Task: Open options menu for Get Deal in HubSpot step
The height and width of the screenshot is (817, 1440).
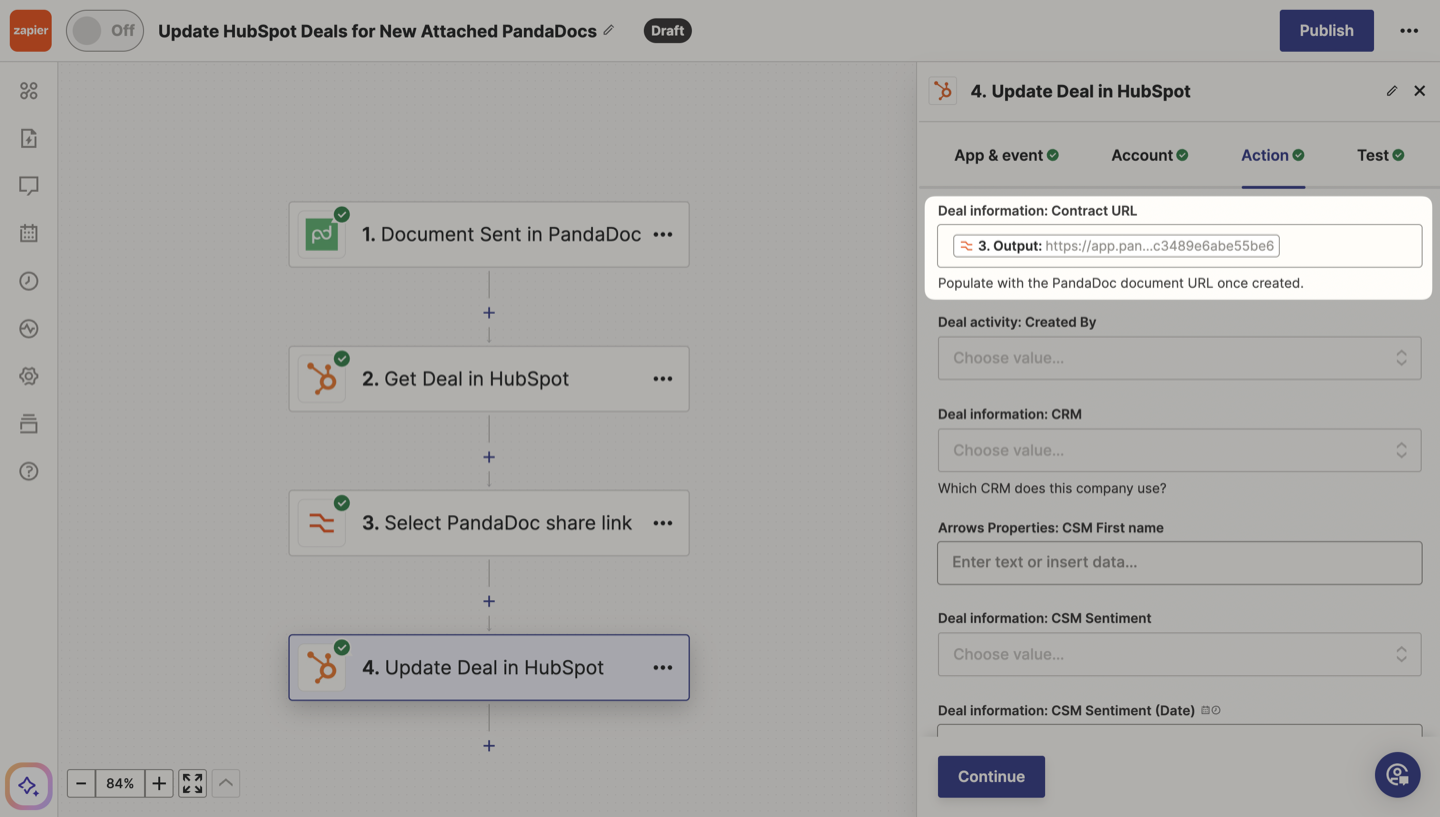Action: pos(663,379)
